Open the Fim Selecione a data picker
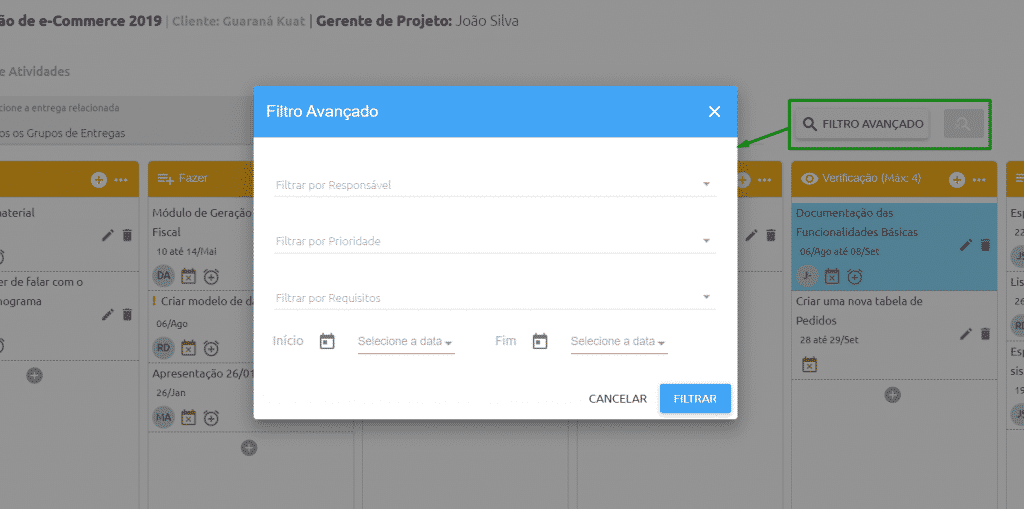 click(618, 342)
